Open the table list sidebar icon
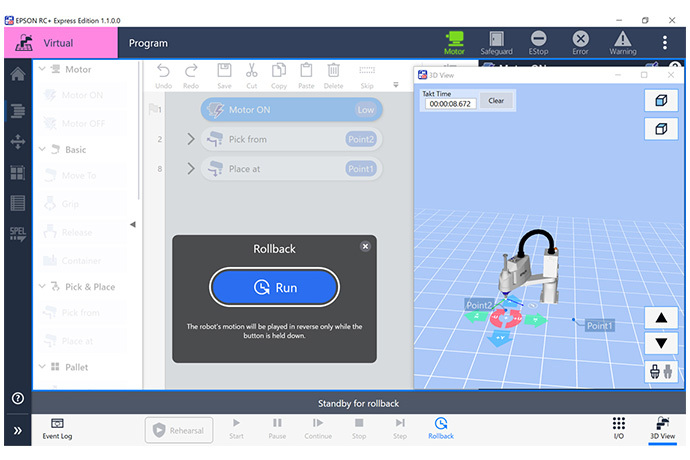 point(18,203)
